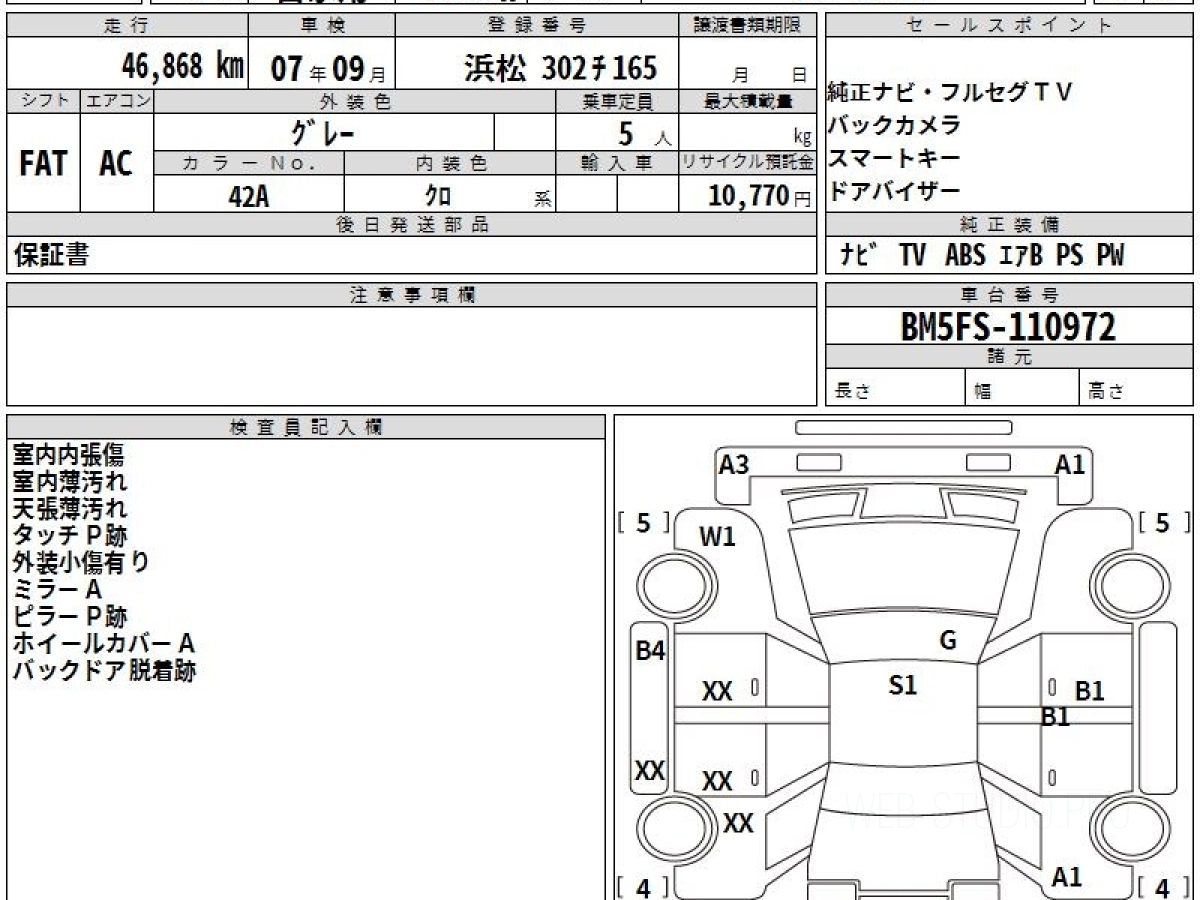Click ABS in the equipment row
1200x900 pixels.
965,256
